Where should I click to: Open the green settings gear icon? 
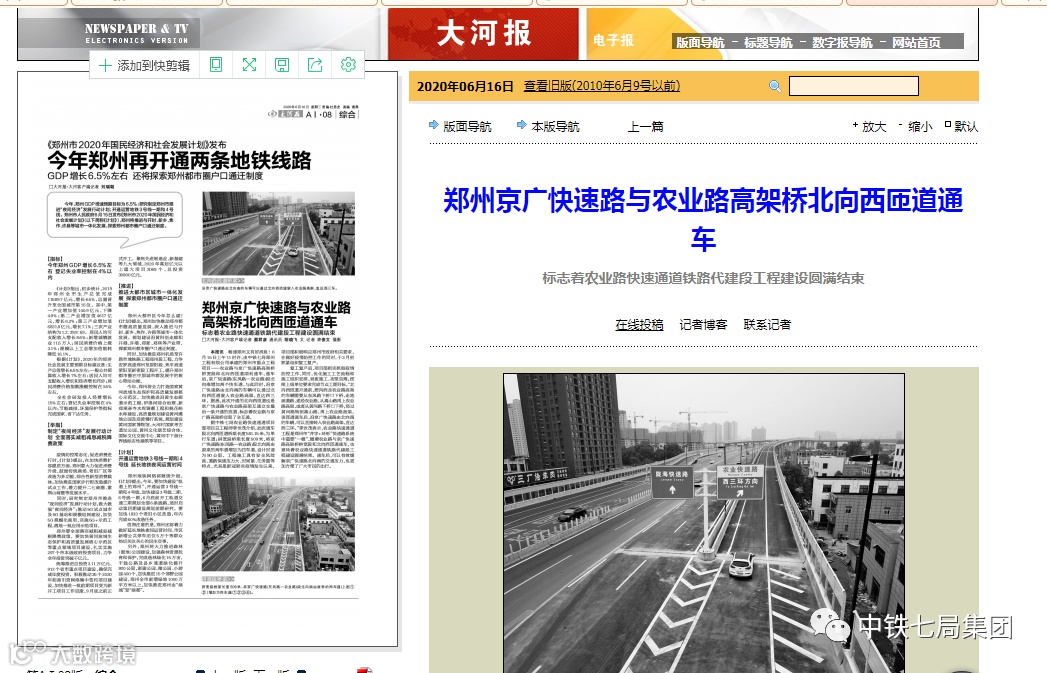348,65
